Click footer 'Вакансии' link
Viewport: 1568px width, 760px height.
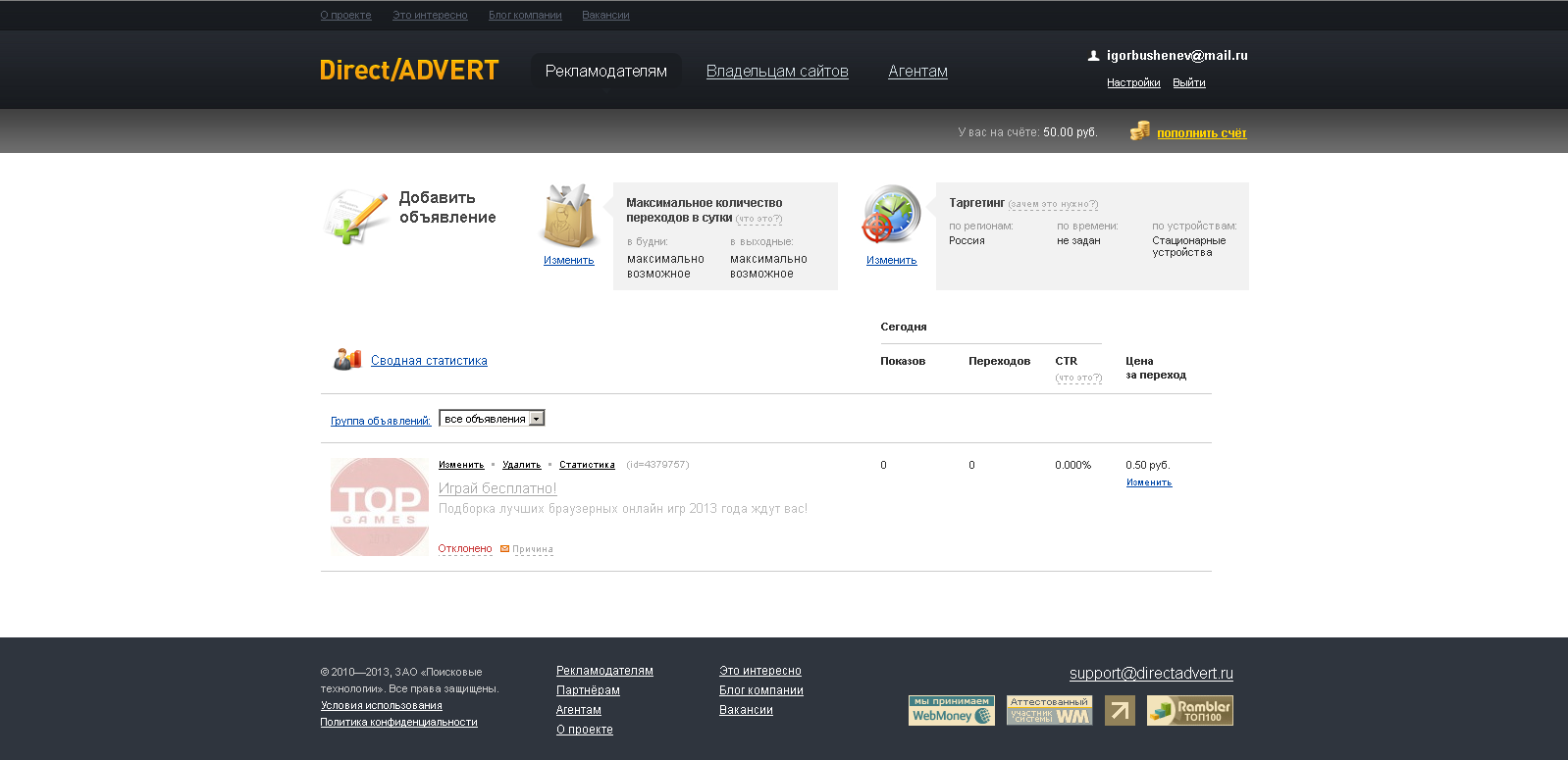pyautogui.click(x=746, y=710)
